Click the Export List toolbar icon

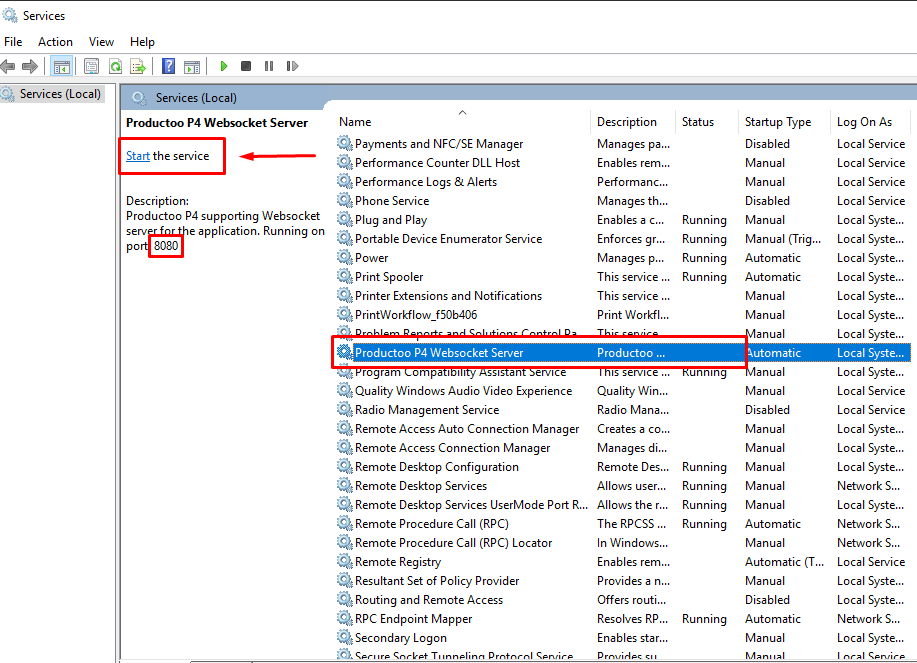pos(138,66)
